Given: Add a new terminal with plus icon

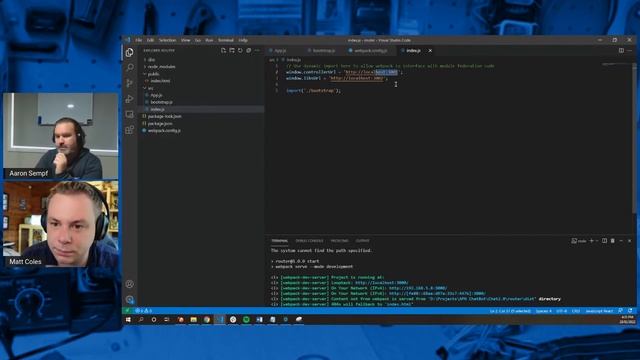Looking at the screenshot, I should click(x=591, y=241).
